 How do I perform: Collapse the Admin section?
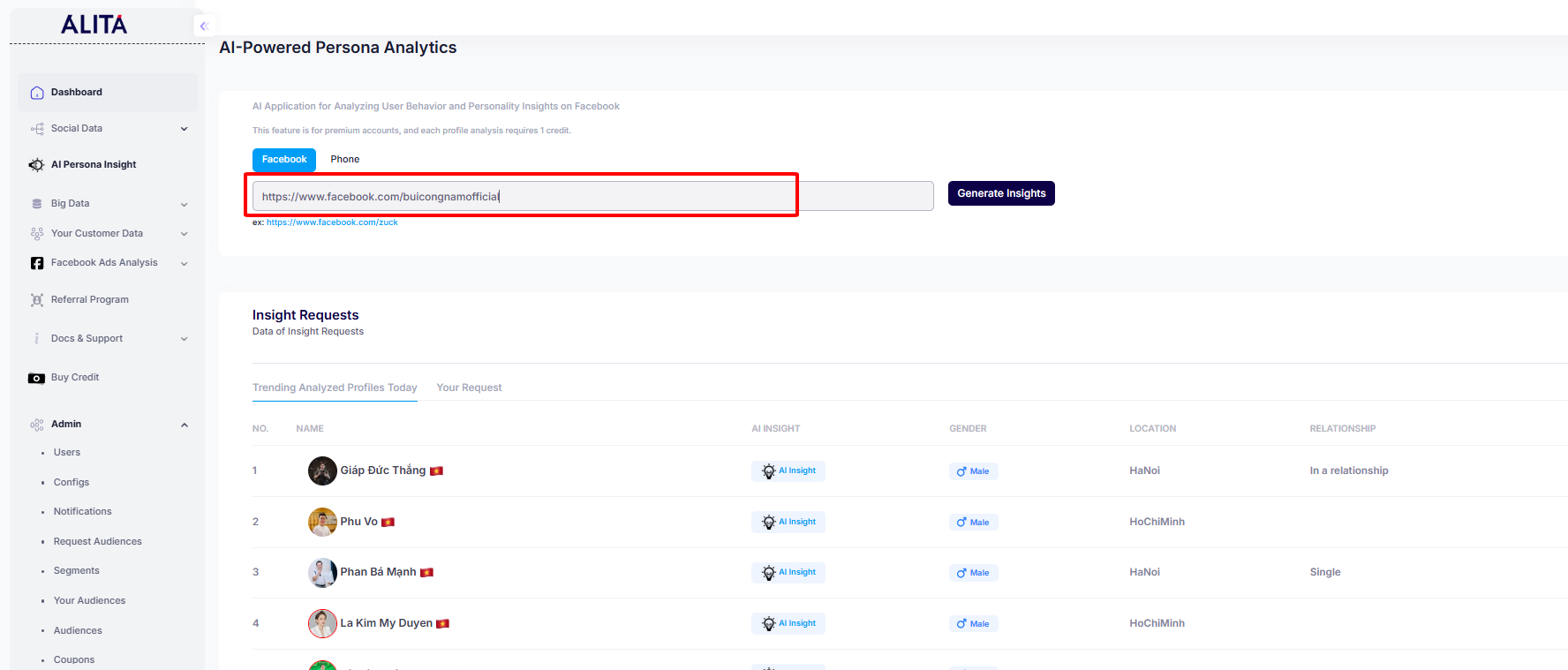(184, 425)
